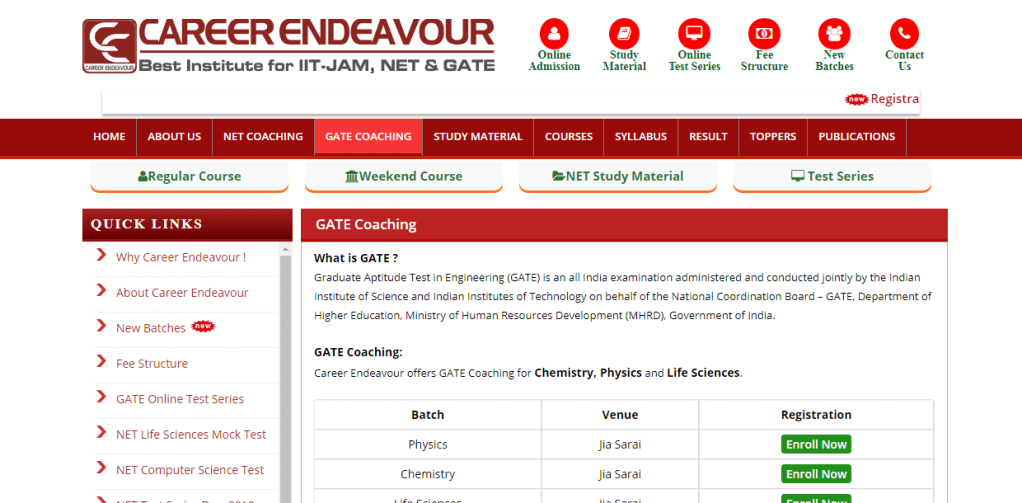Open the Weekend Course button
The height and width of the screenshot is (503, 1022).
pyautogui.click(x=404, y=176)
